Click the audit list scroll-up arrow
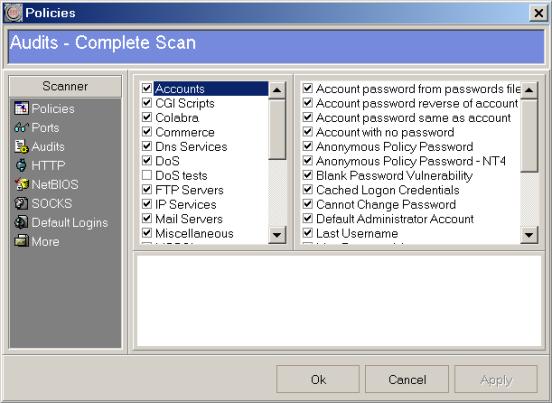 (x=529, y=90)
